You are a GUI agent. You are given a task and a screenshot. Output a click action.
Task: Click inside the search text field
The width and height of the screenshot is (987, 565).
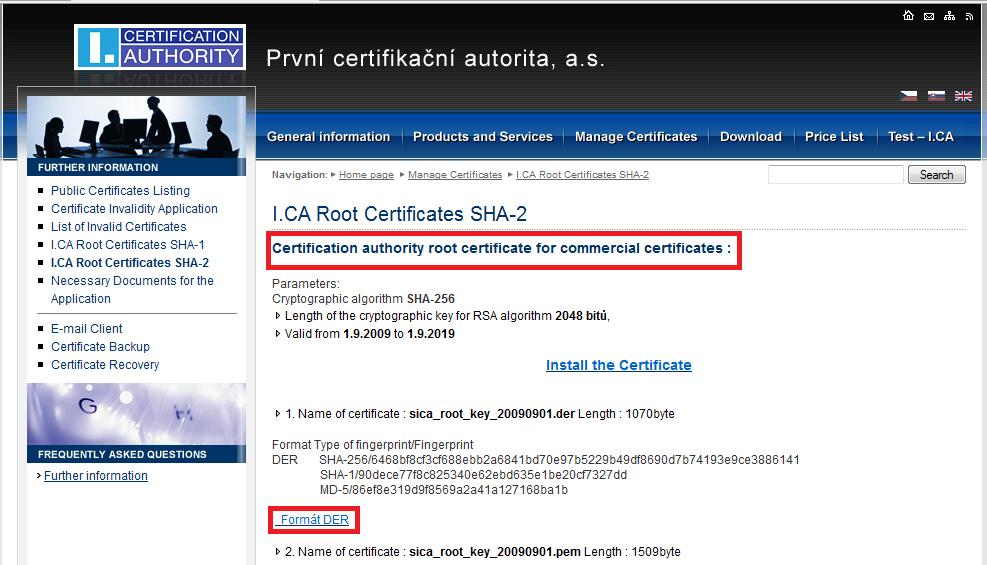(x=836, y=175)
